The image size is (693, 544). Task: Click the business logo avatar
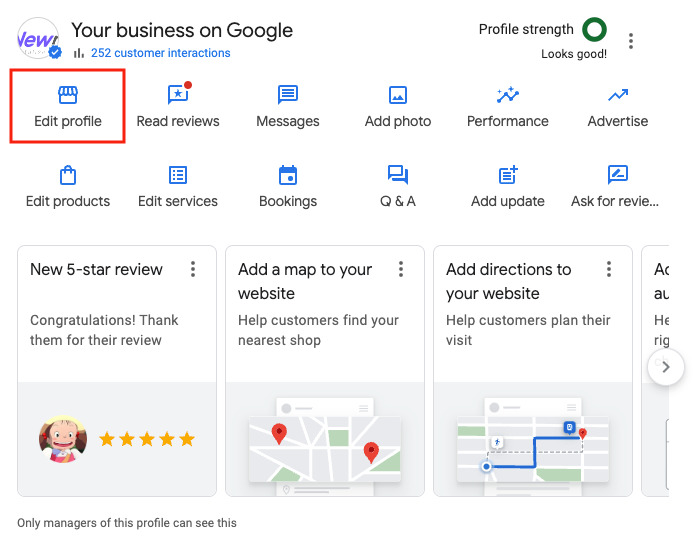click(x=38, y=38)
